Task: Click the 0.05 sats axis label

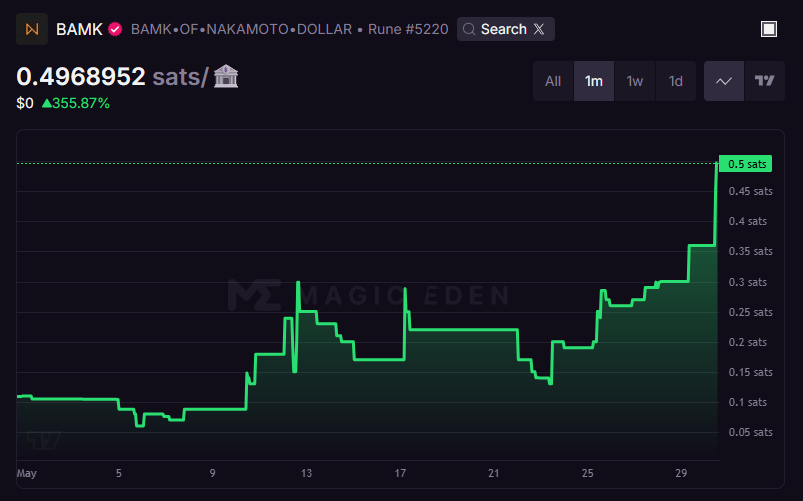Action: click(750, 432)
